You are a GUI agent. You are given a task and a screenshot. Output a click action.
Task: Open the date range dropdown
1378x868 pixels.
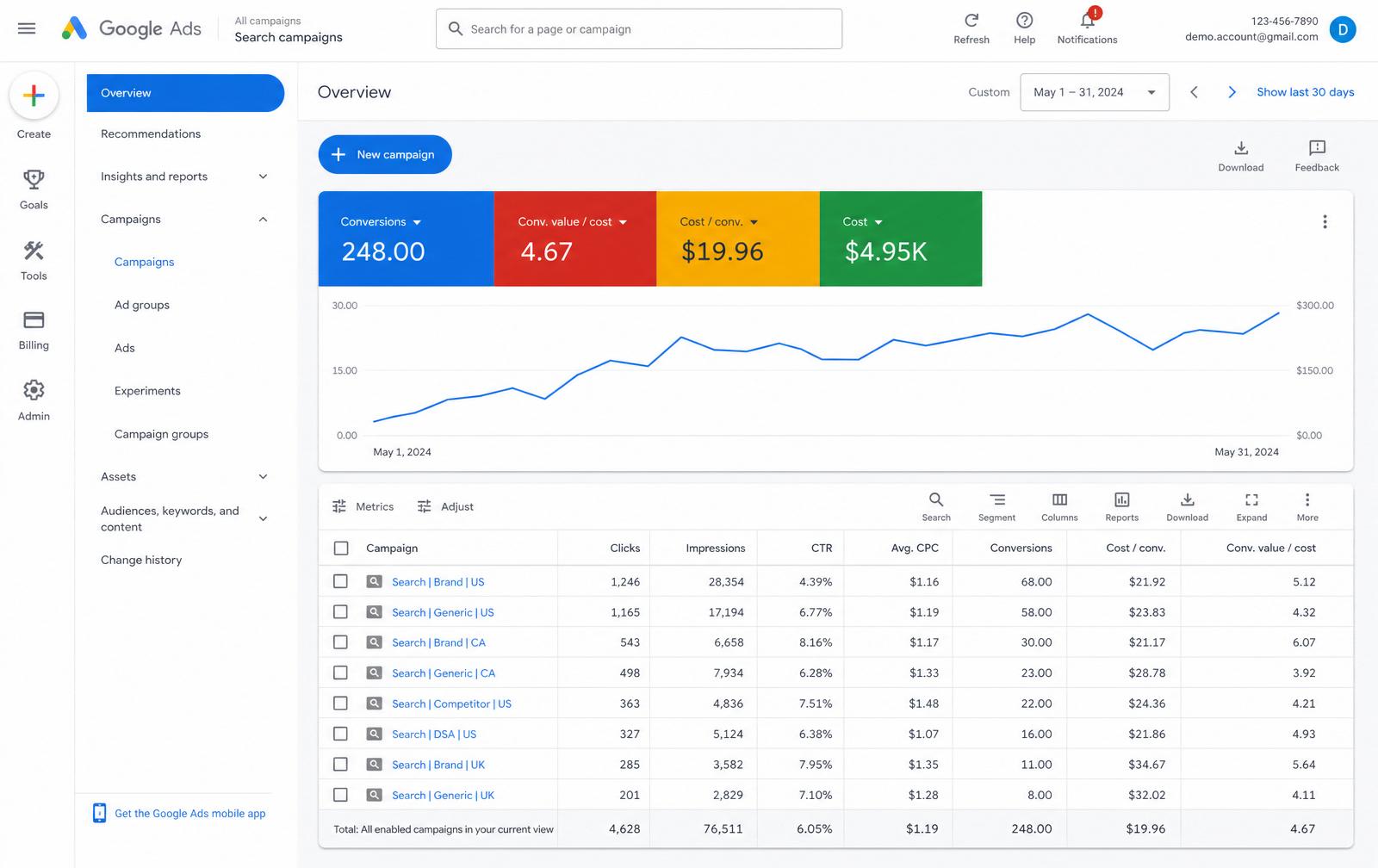point(1094,92)
